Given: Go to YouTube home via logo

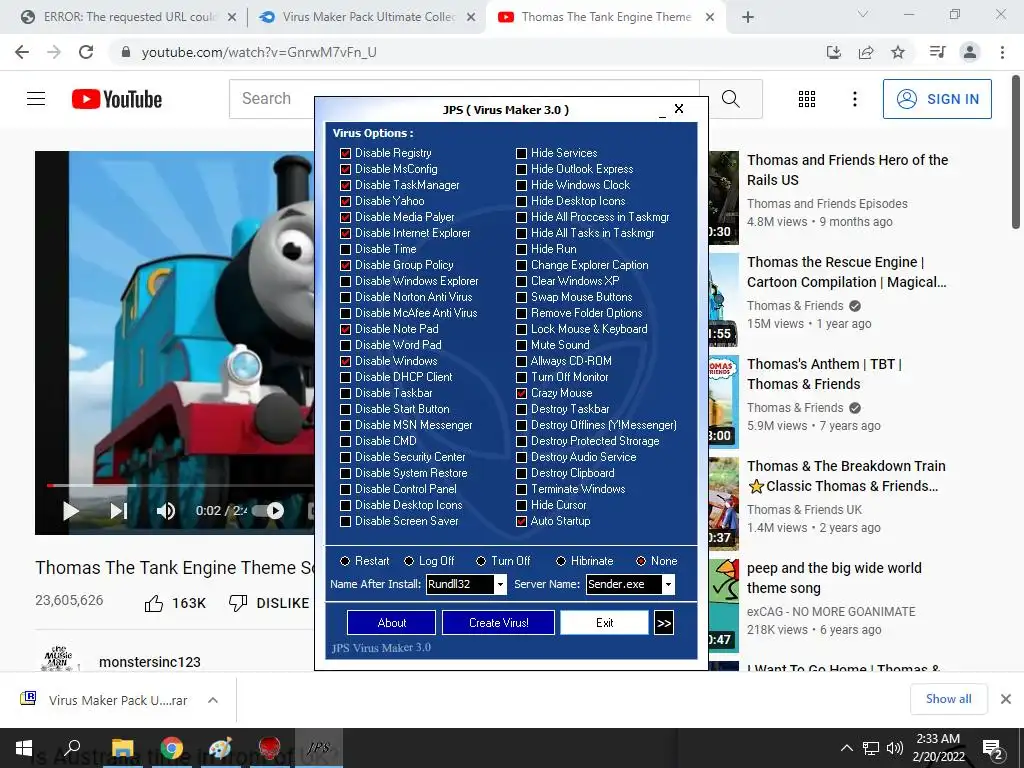Looking at the screenshot, I should (117, 99).
